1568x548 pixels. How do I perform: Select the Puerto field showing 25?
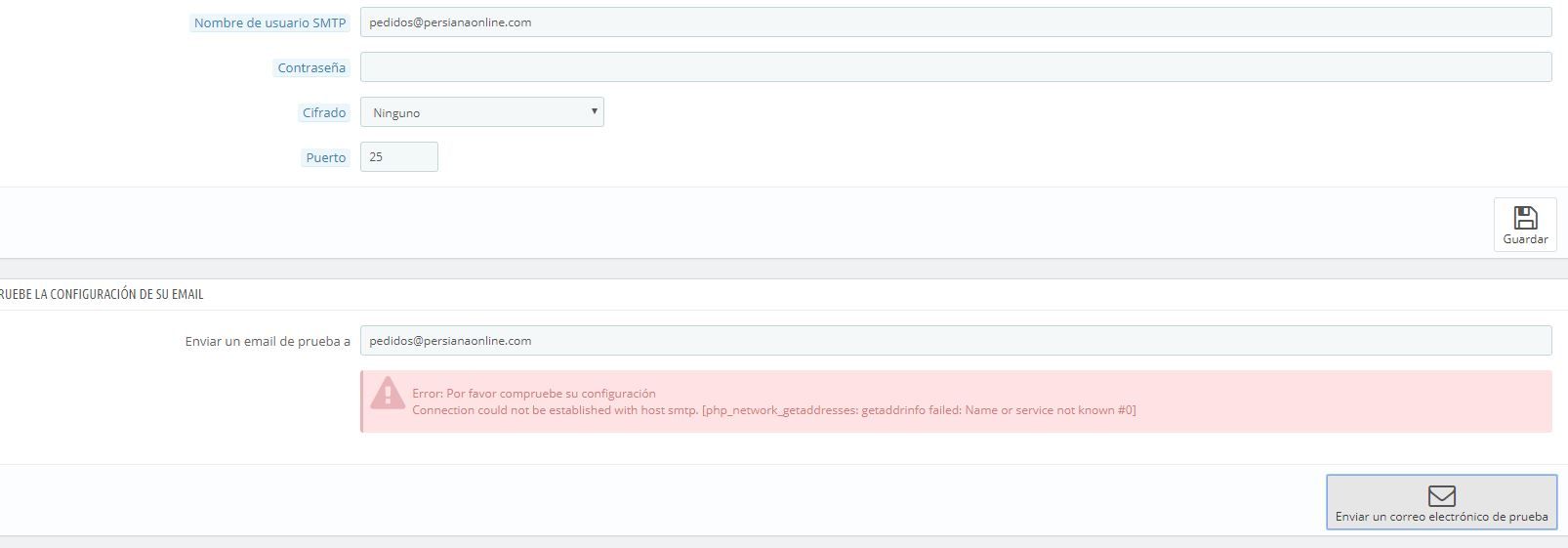[x=399, y=156]
